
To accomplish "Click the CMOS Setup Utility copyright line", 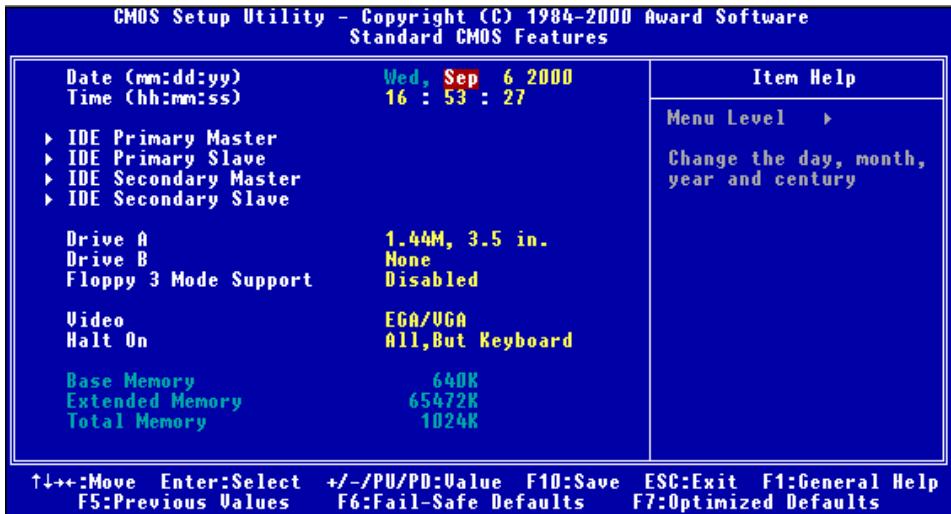I will [461, 17].
